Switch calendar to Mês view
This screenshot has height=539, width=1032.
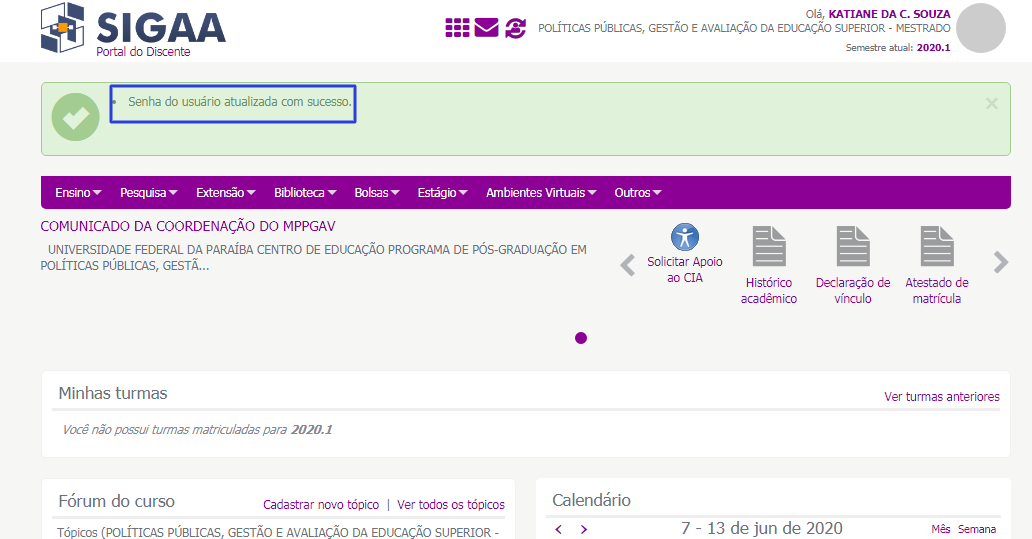coord(940,529)
